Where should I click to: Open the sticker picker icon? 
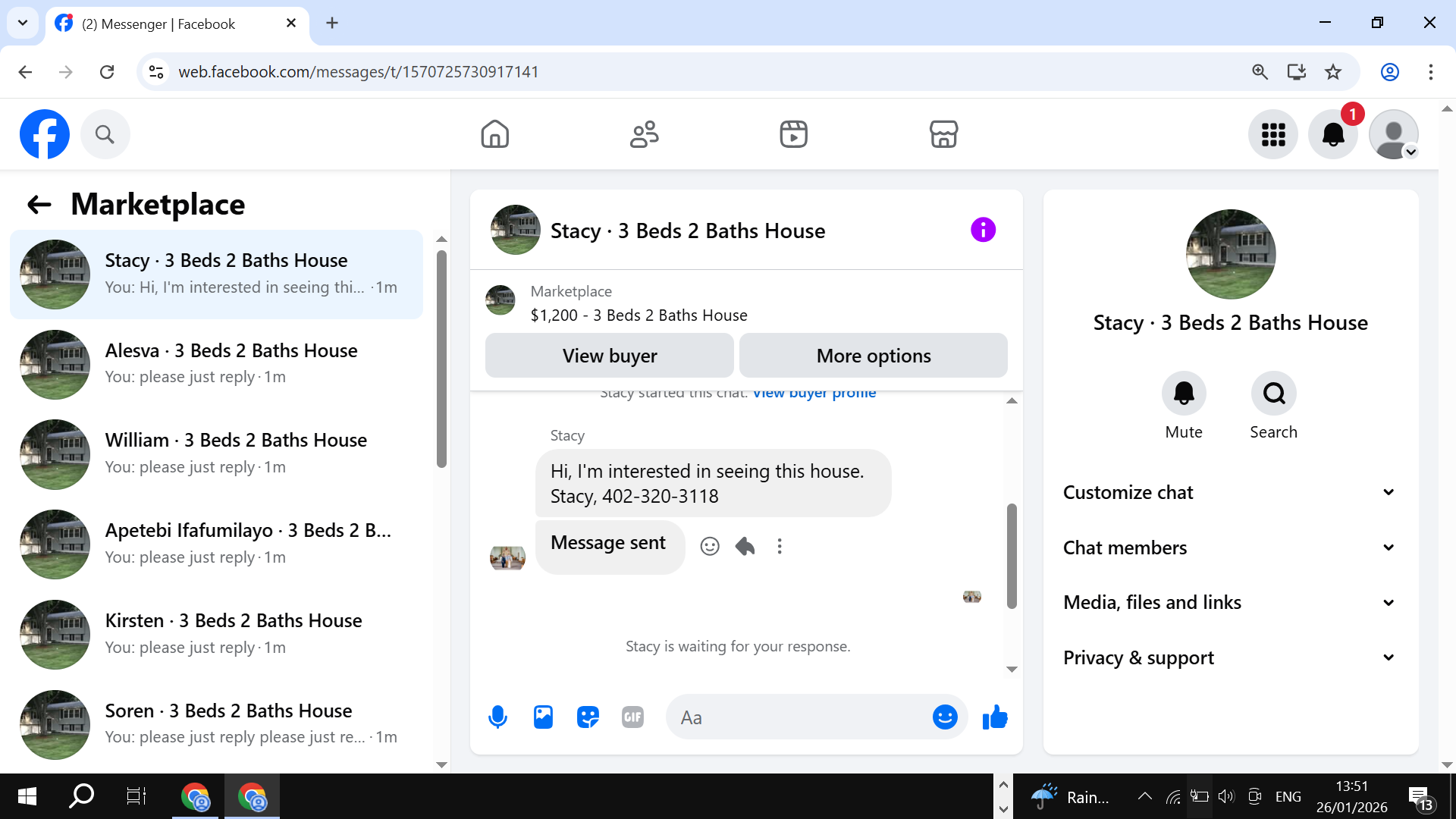tap(588, 717)
